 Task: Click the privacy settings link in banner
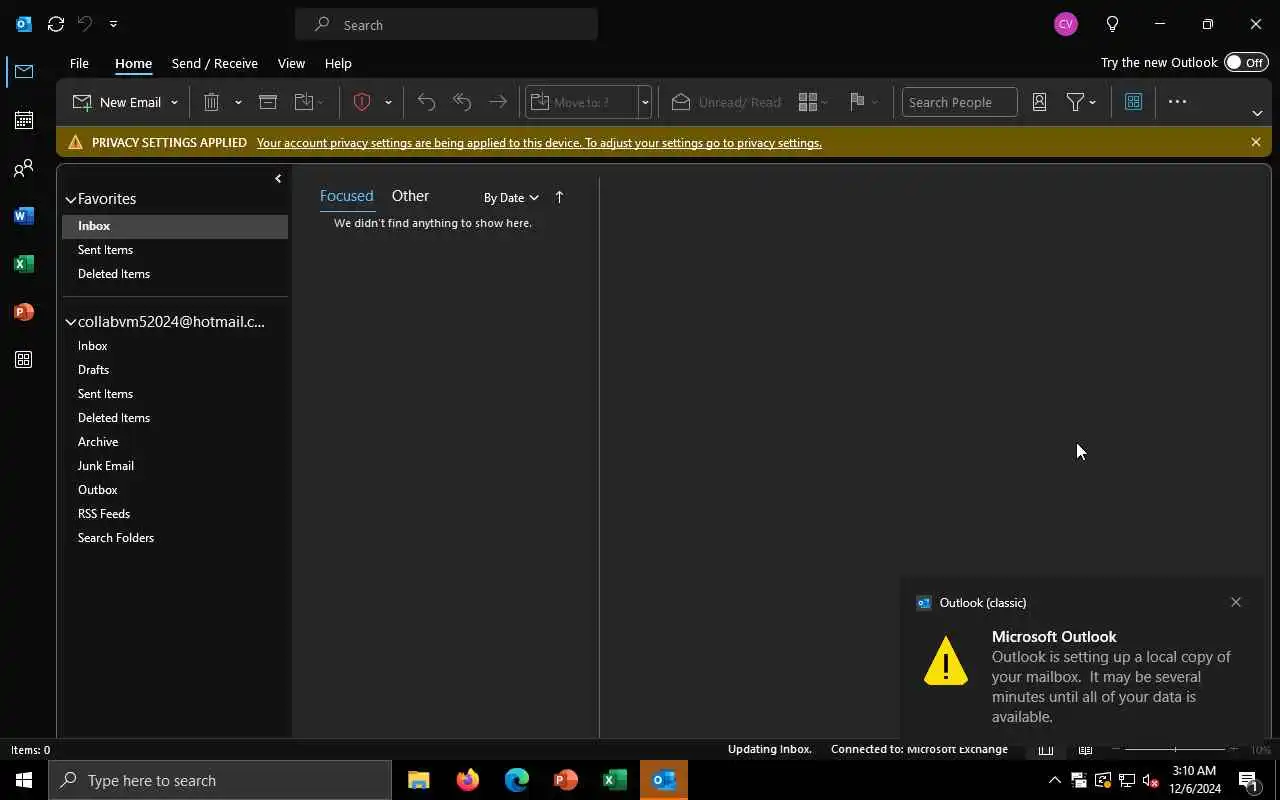coord(539,143)
